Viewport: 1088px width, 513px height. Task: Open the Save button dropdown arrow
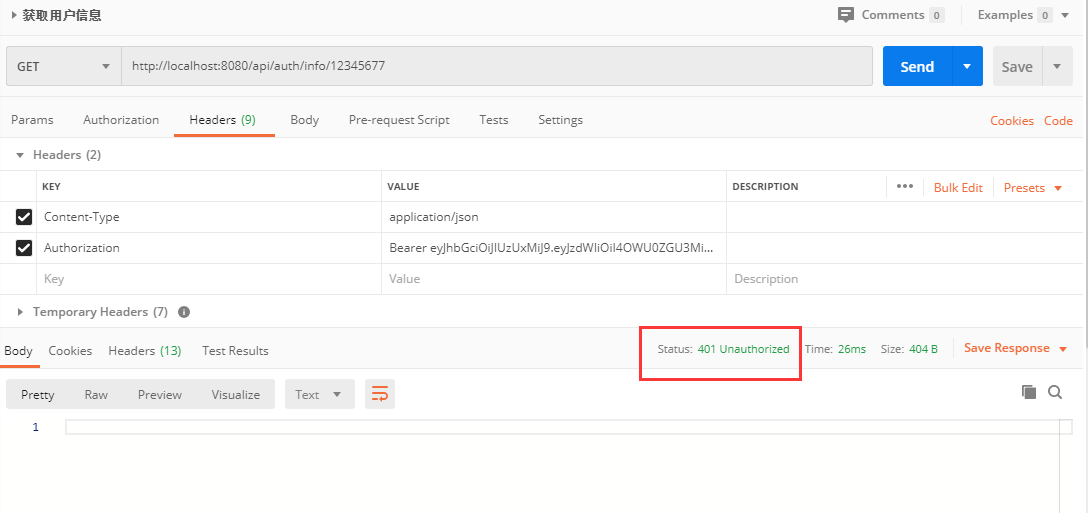click(x=1057, y=67)
